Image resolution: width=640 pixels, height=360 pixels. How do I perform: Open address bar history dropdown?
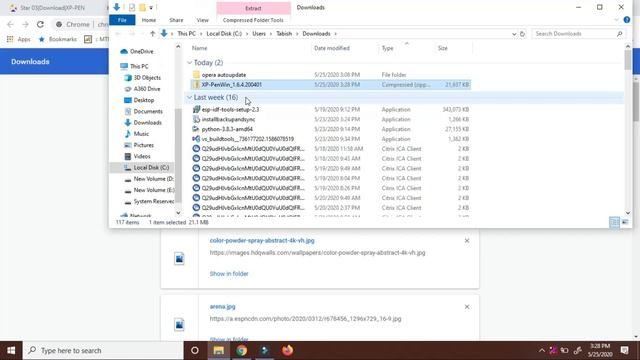click(514, 34)
